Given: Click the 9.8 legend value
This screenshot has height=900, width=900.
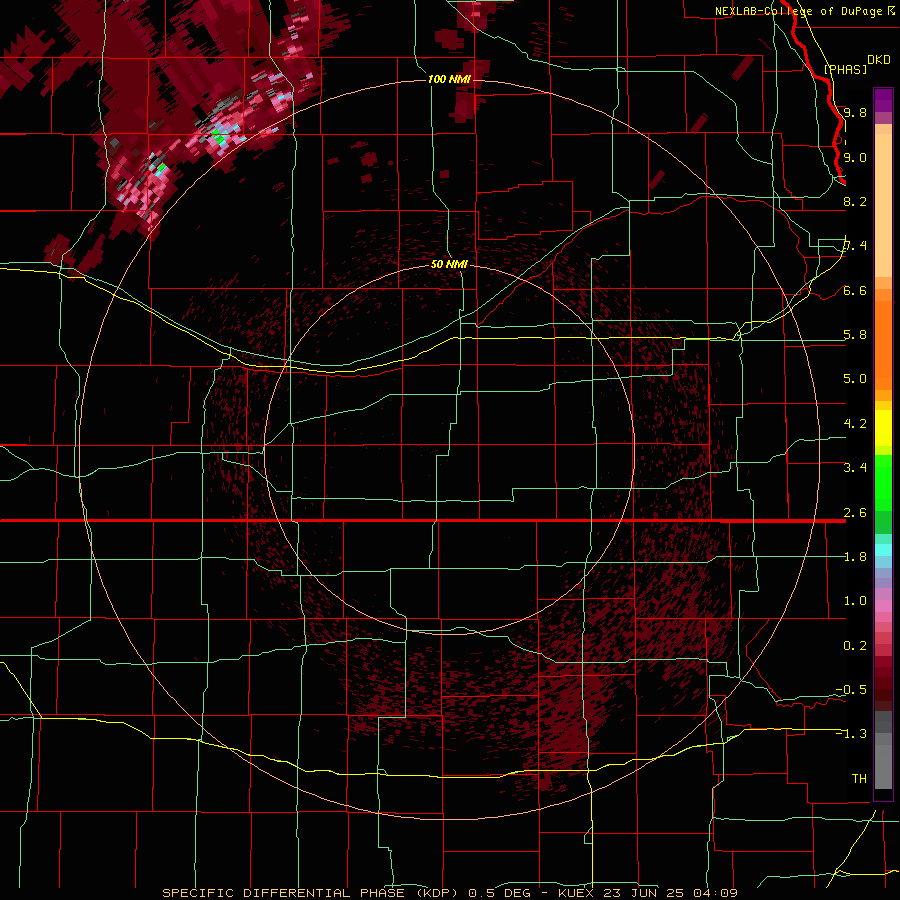Looking at the screenshot, I should (x=855, y=112).
